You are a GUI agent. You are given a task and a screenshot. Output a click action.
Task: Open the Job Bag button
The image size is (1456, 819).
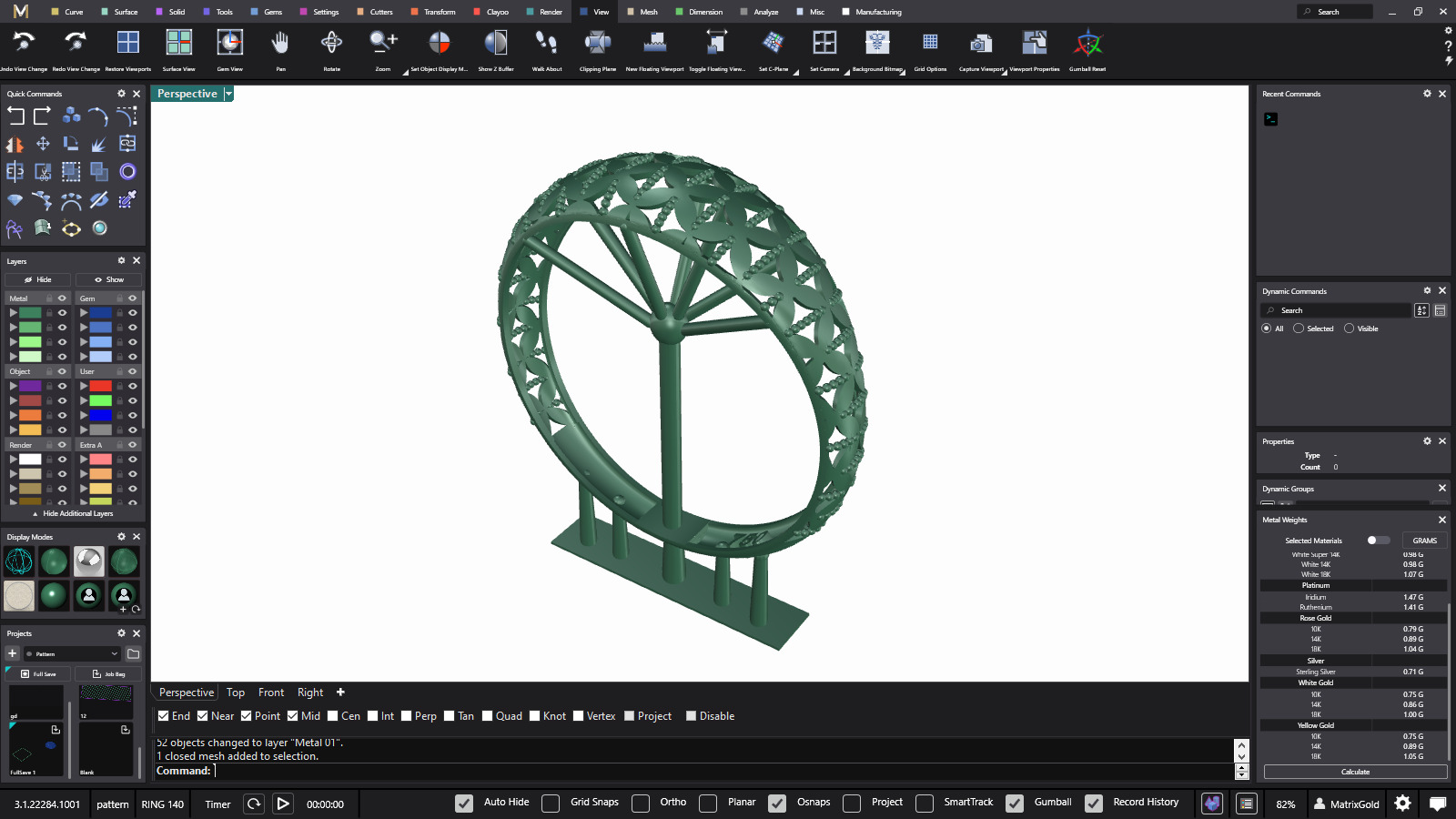pyautogui.click(x=108, y=674)
